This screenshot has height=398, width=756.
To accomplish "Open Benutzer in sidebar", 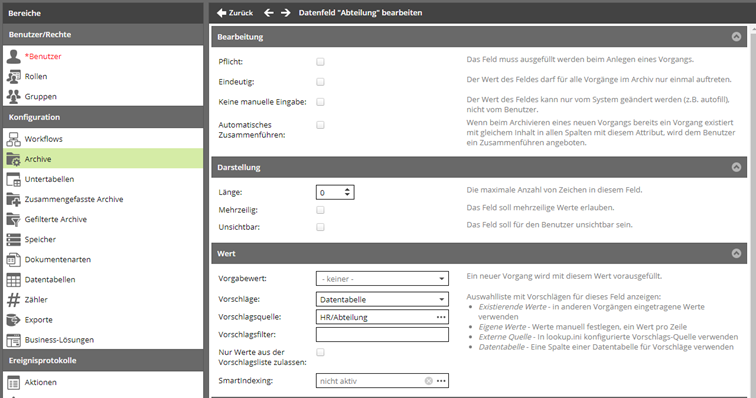I will pos(43,56).
